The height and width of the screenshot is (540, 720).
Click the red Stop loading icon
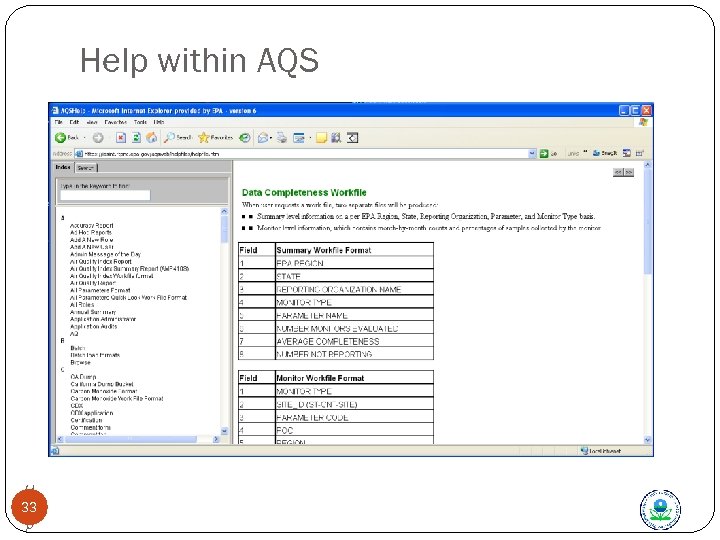tap(121, 137)
